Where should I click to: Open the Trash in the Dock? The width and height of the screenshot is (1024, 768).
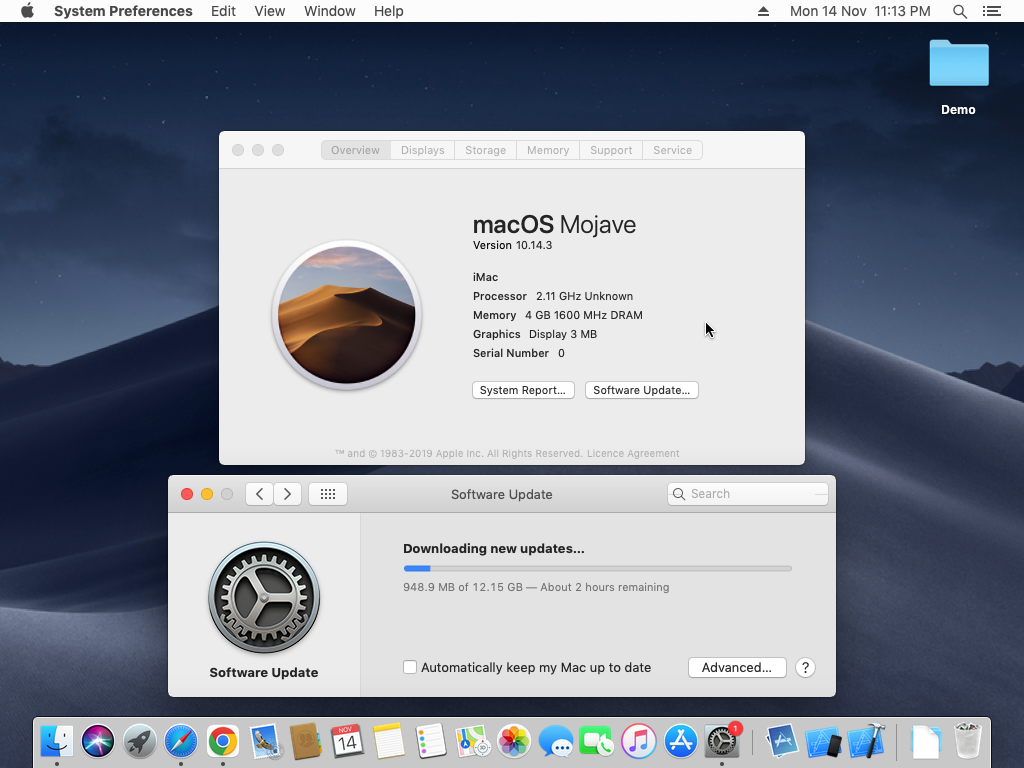(967, 741)
